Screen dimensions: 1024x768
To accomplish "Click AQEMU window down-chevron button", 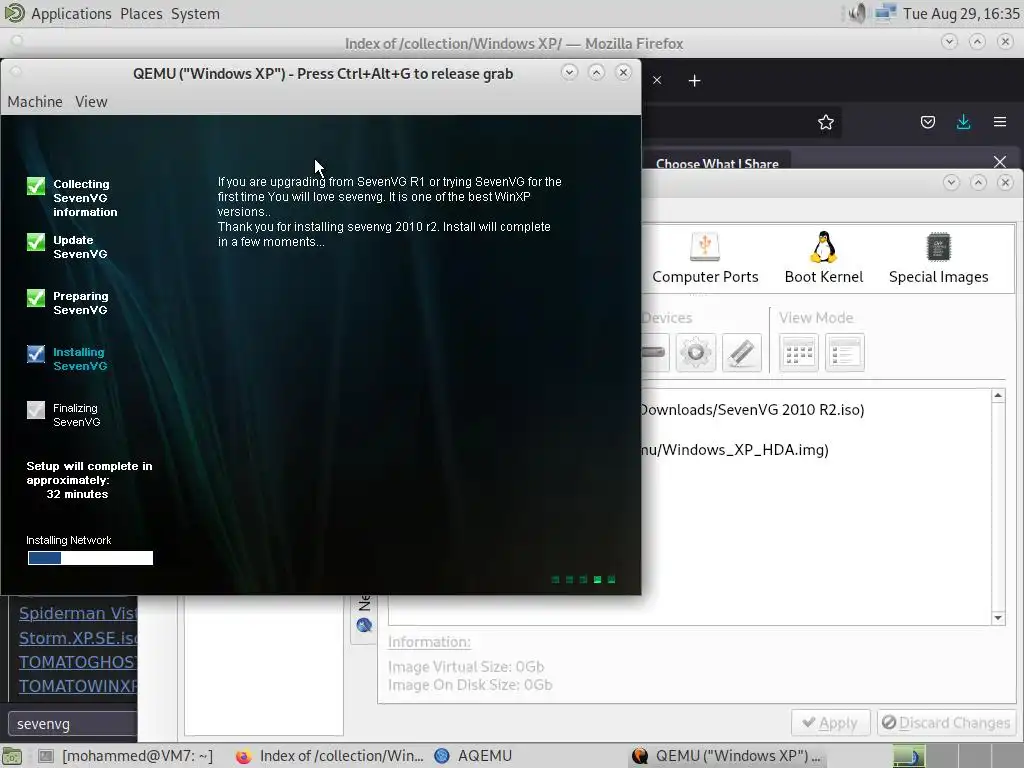I will [951, 182].
